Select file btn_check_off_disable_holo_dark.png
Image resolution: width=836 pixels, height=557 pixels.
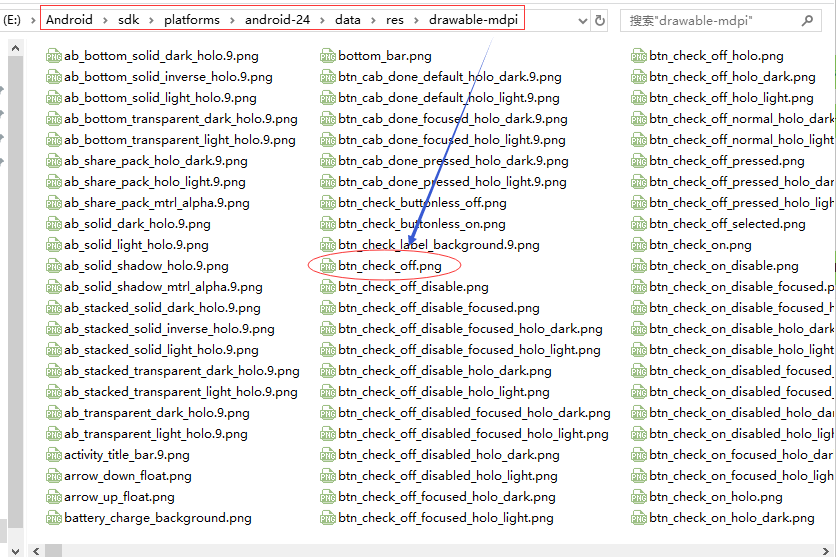(436, 371)
